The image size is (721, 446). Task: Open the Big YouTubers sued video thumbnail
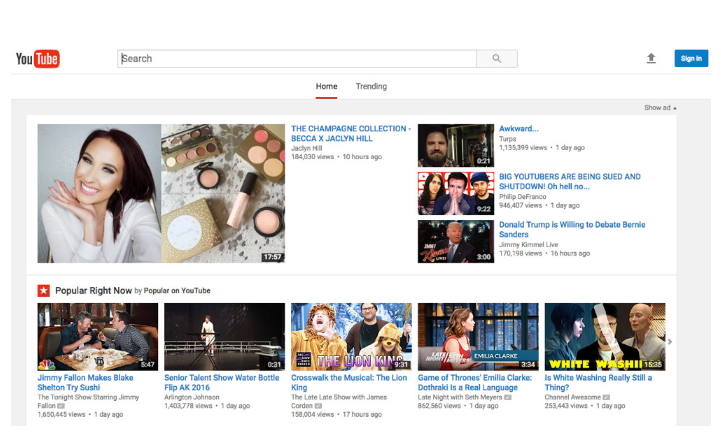click(x=456, y=194)
